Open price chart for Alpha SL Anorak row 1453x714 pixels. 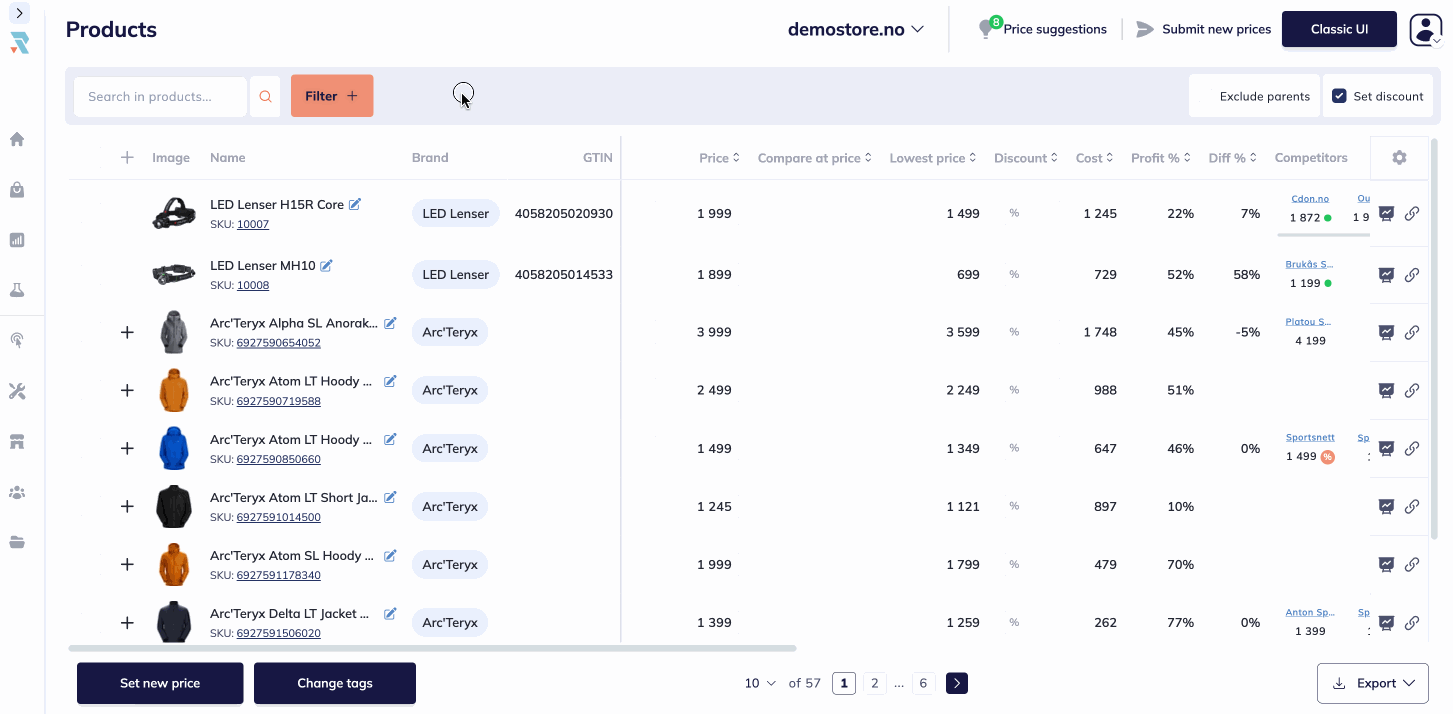pos(1386,332)
